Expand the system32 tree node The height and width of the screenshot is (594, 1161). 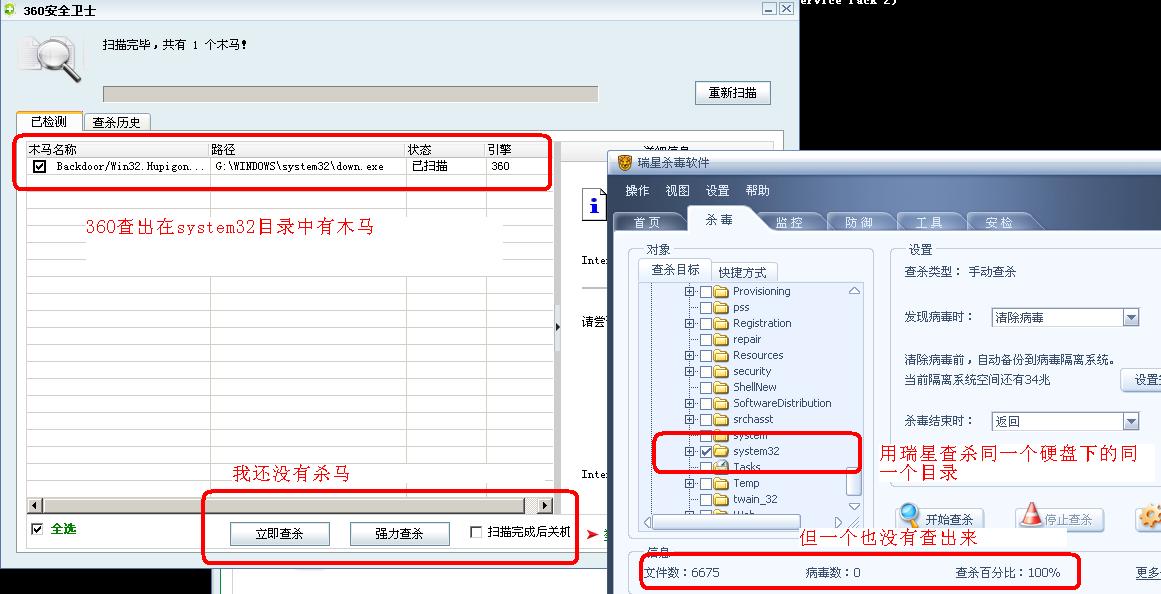(689, 451)
